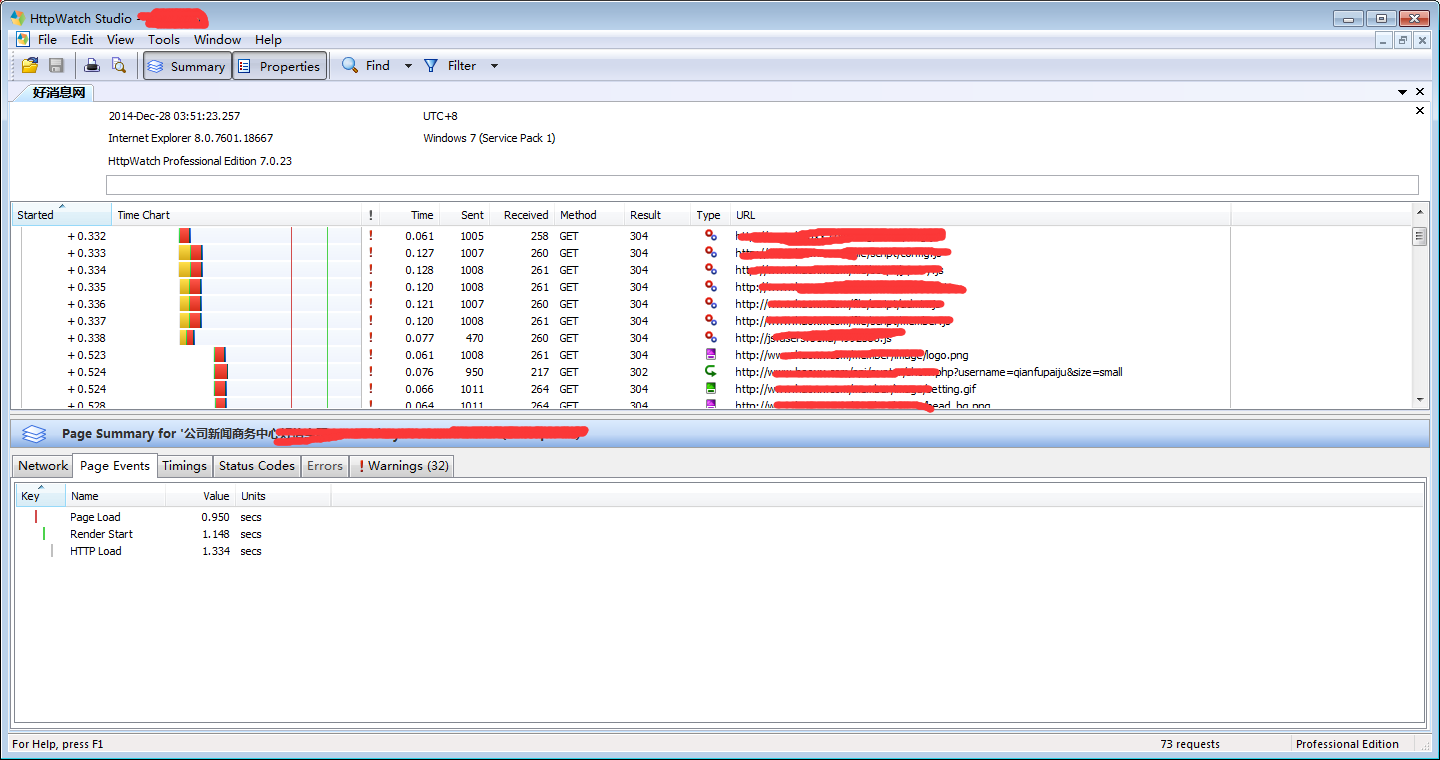
Task: Toggle the Summary panel button
Action: pyautogui.click(x=187, y=66)
